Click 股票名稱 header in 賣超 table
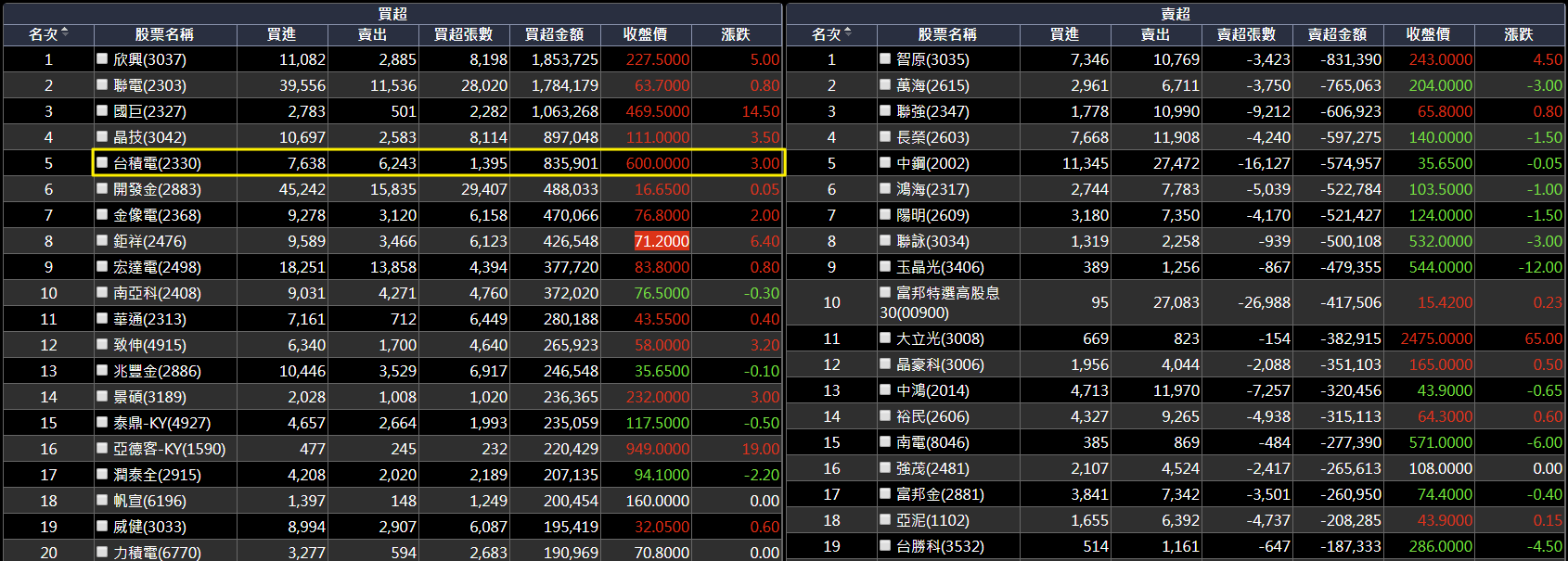Screen dimensions: 1568x561 pos(947,34)
